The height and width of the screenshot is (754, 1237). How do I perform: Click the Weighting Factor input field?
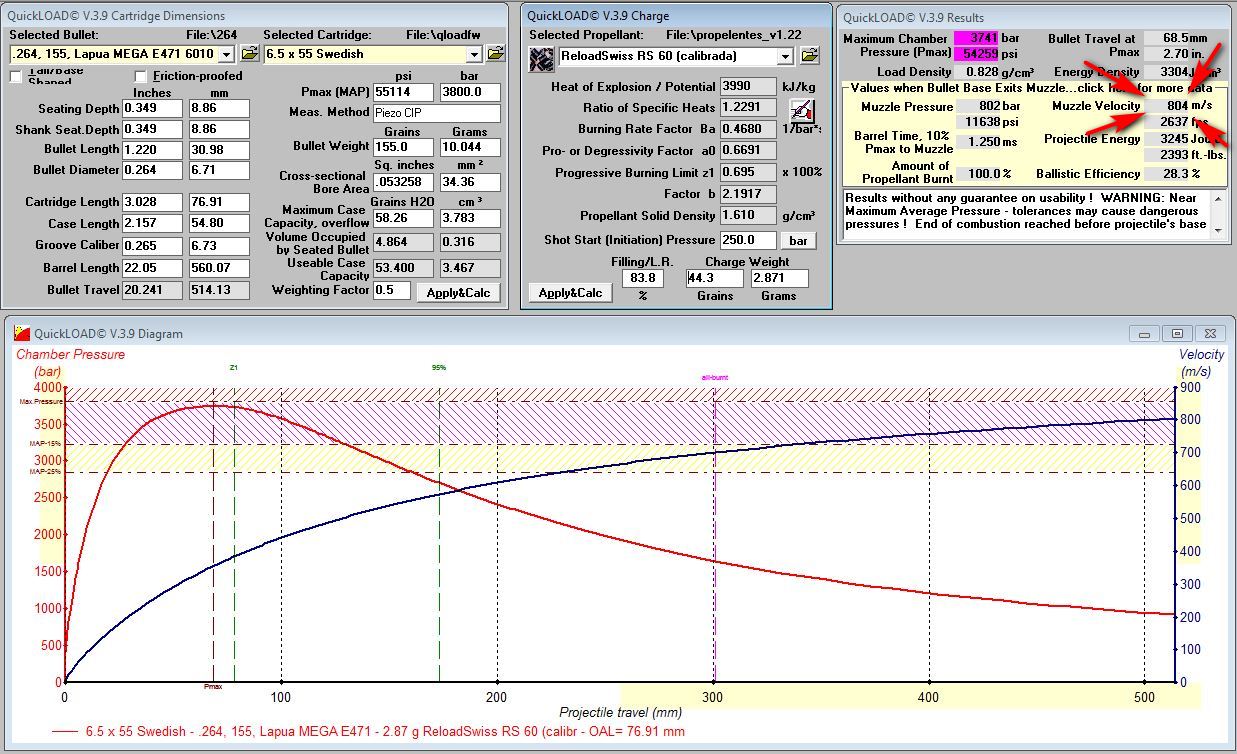392,290
